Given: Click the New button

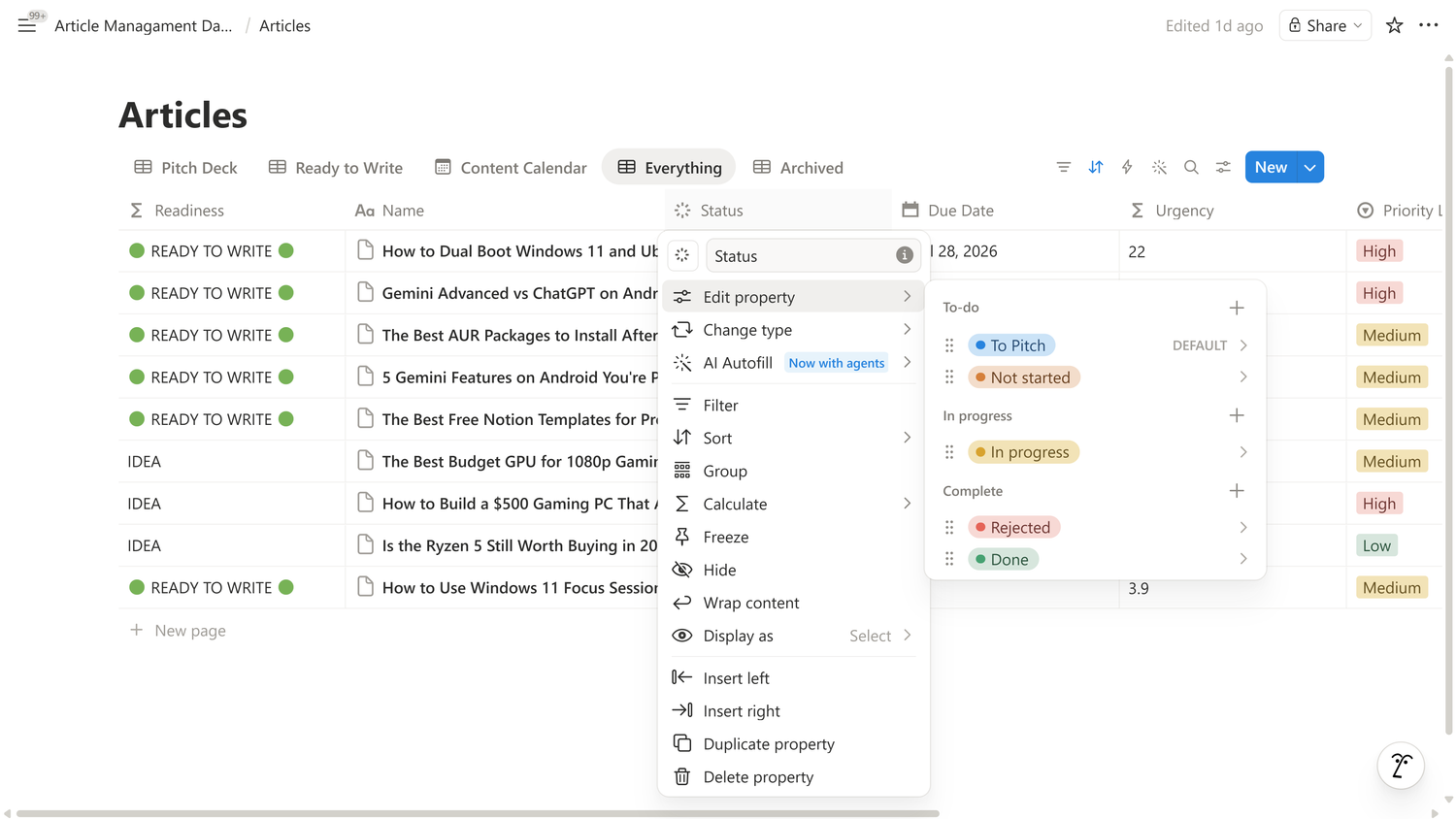Looking at the screenshot, I should point(1271,167).
